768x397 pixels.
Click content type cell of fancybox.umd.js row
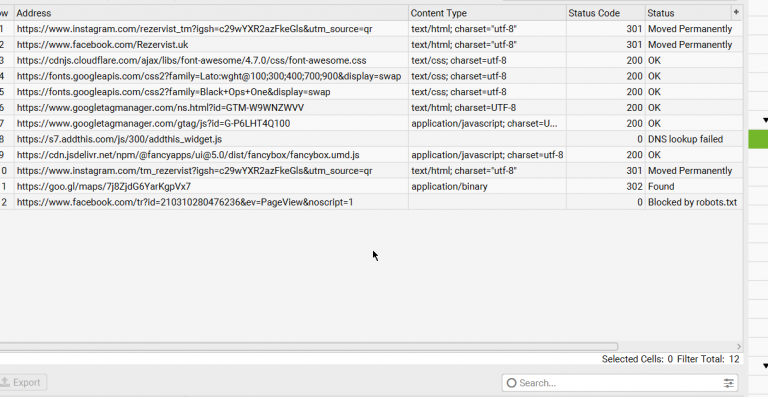[487, 155]
